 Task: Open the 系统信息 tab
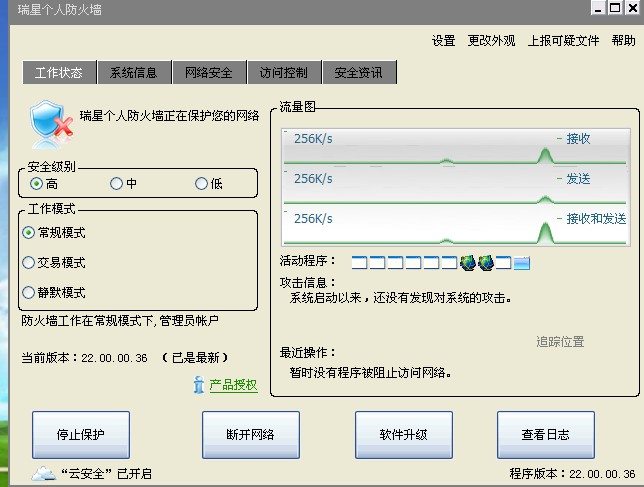[134, 72]
